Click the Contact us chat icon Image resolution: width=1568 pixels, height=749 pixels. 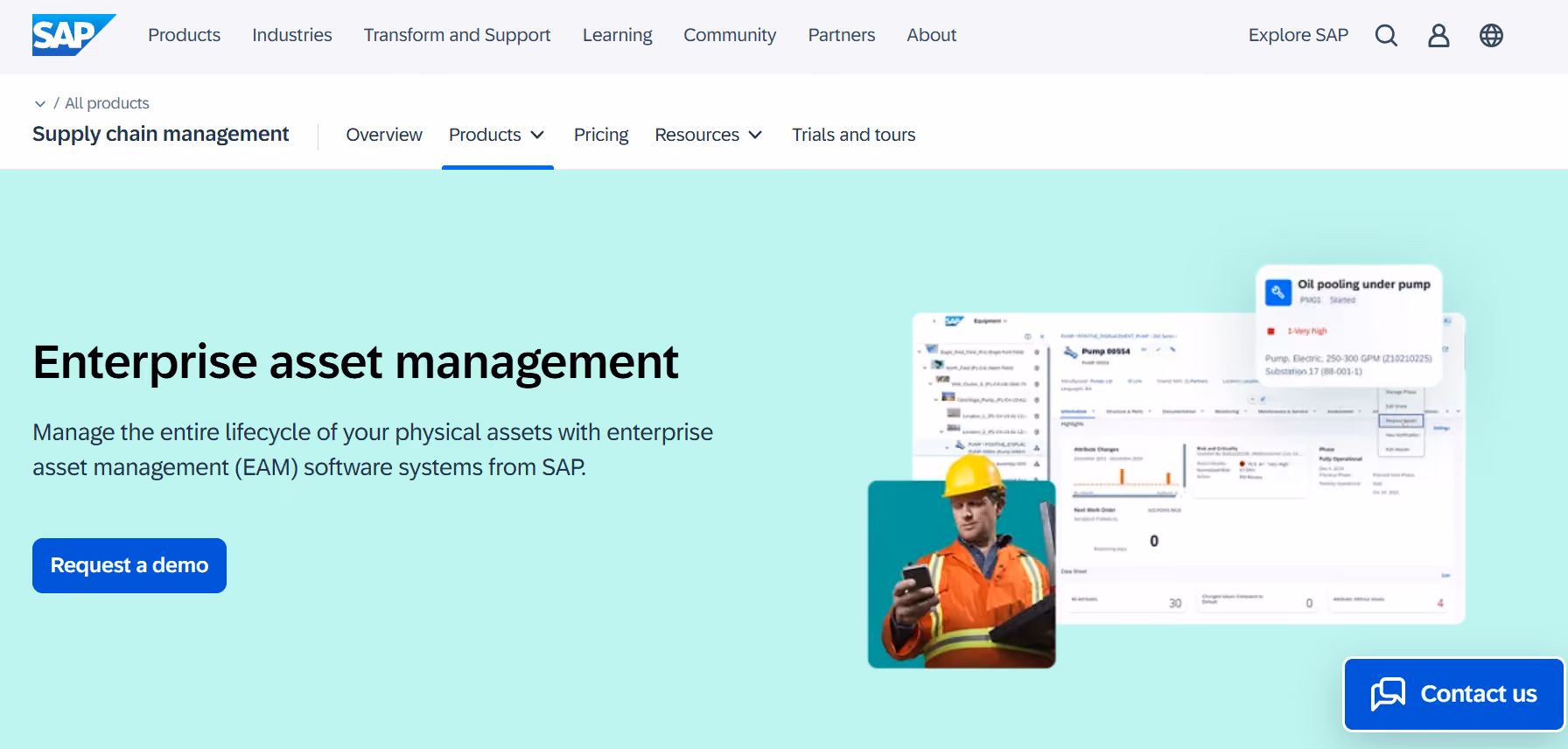[x=1388, y=694]
